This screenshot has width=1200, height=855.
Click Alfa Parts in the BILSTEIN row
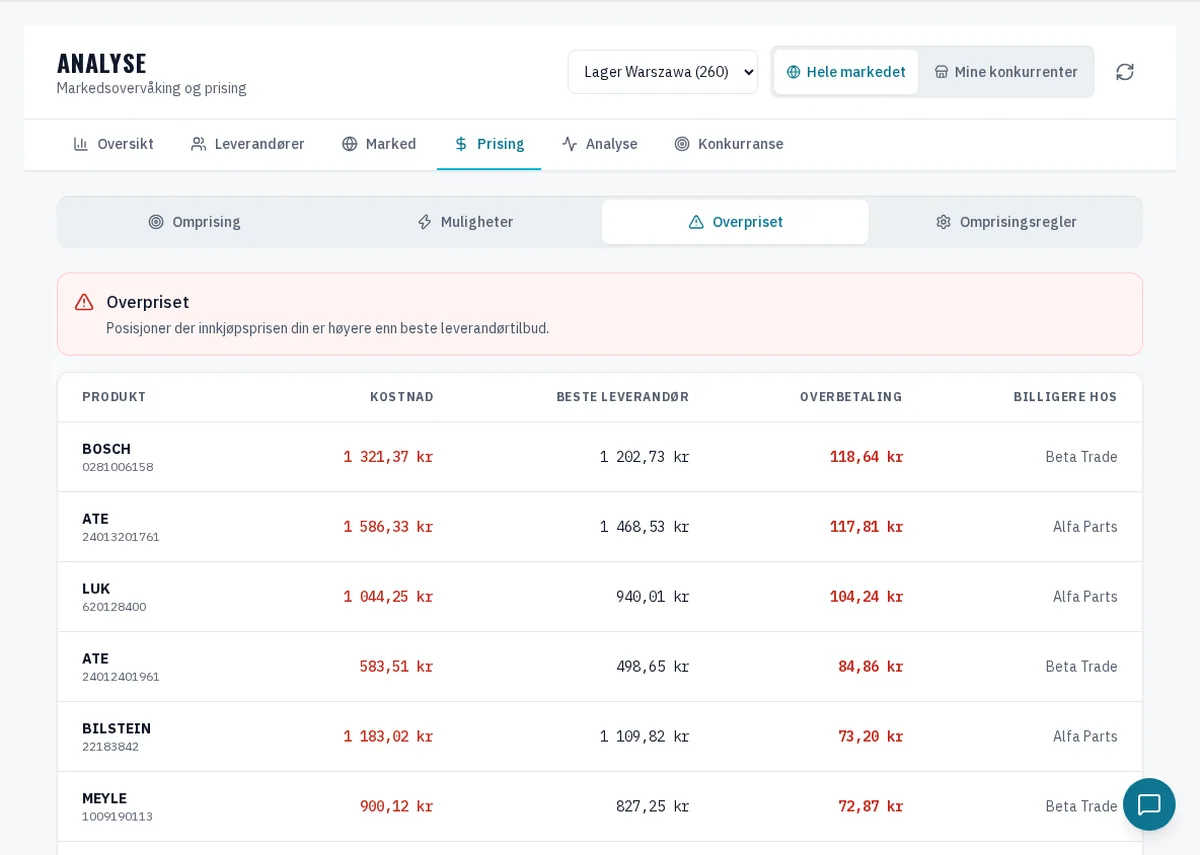[1085, 737]
